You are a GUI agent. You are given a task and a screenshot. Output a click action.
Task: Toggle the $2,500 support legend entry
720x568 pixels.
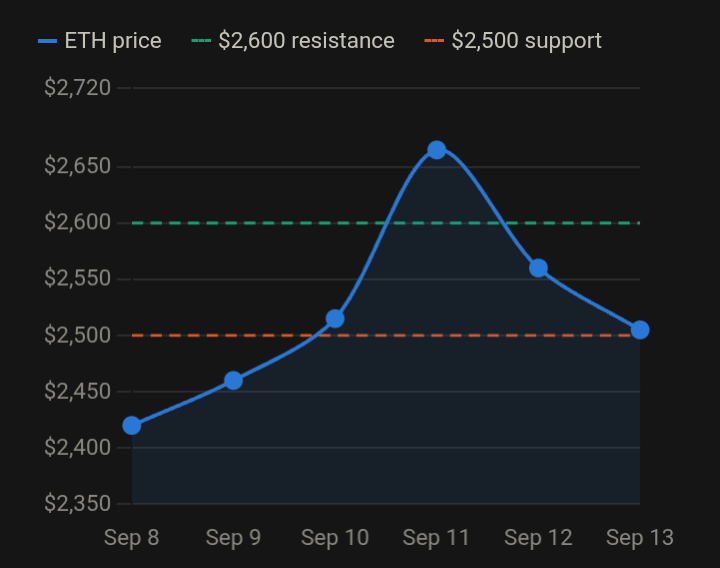tap(513, 41)
